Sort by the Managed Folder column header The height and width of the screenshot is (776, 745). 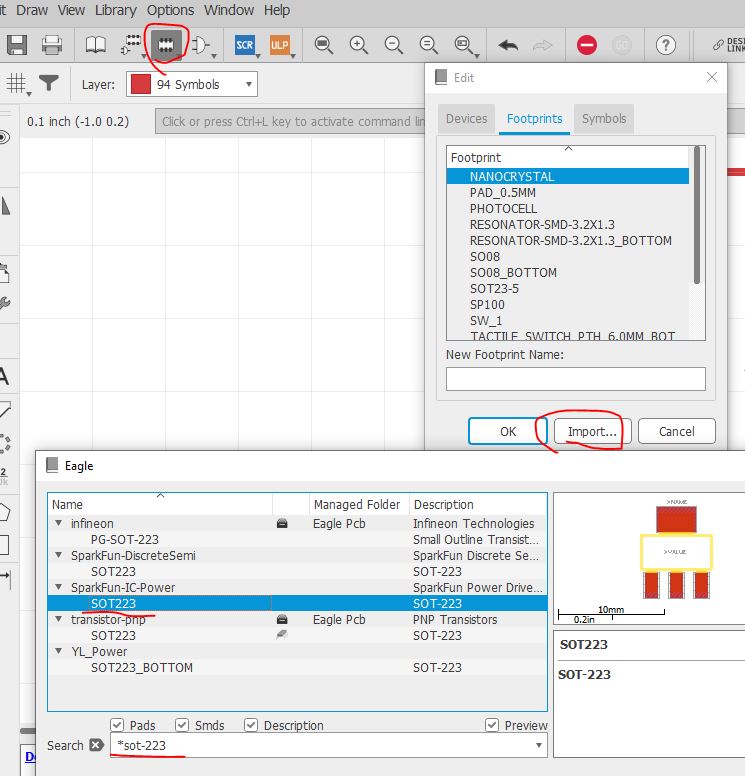click(x=357, y=504)
